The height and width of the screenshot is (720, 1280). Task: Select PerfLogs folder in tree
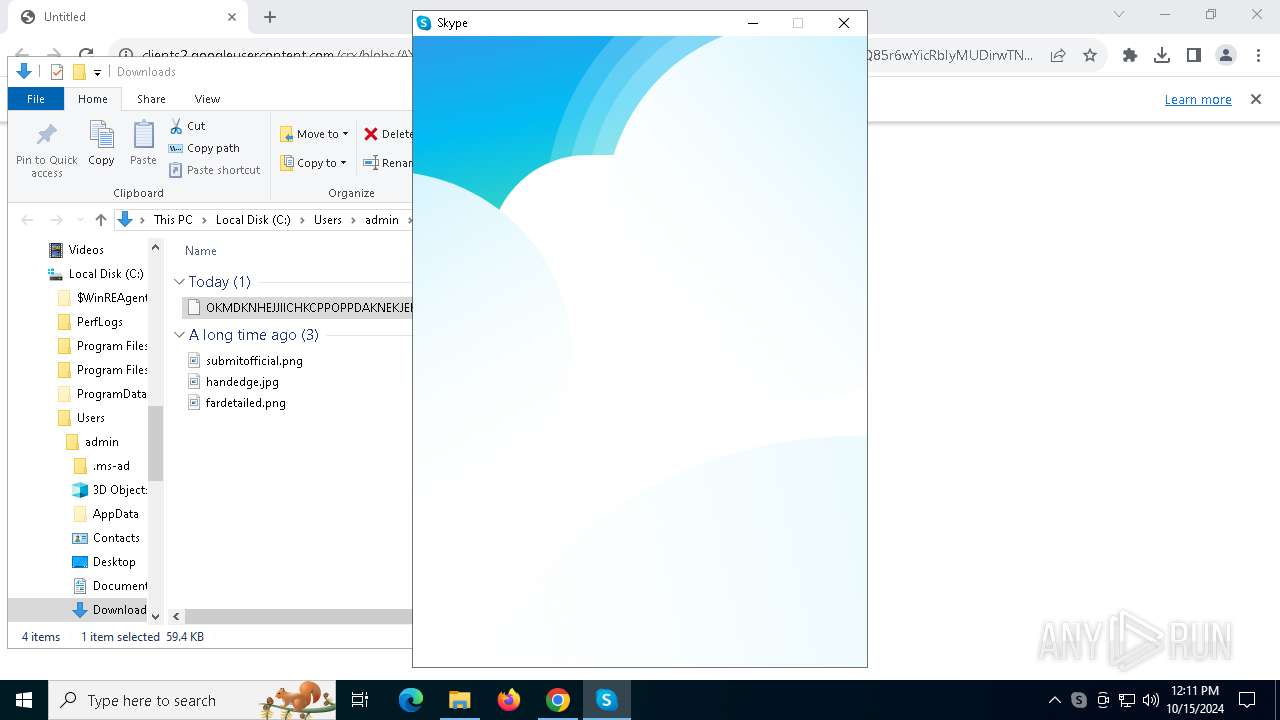[x=100, y=322]
